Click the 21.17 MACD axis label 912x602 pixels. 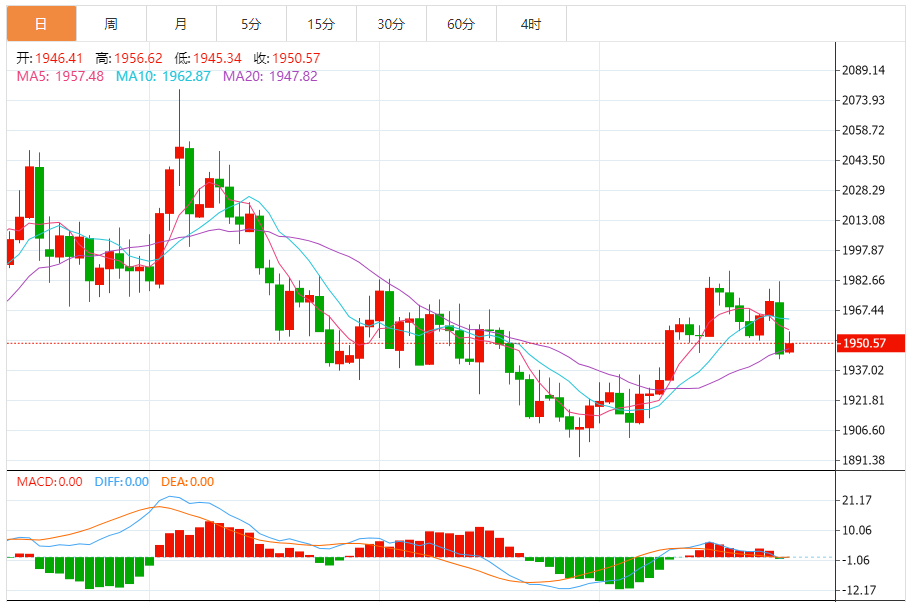(857, 500)
